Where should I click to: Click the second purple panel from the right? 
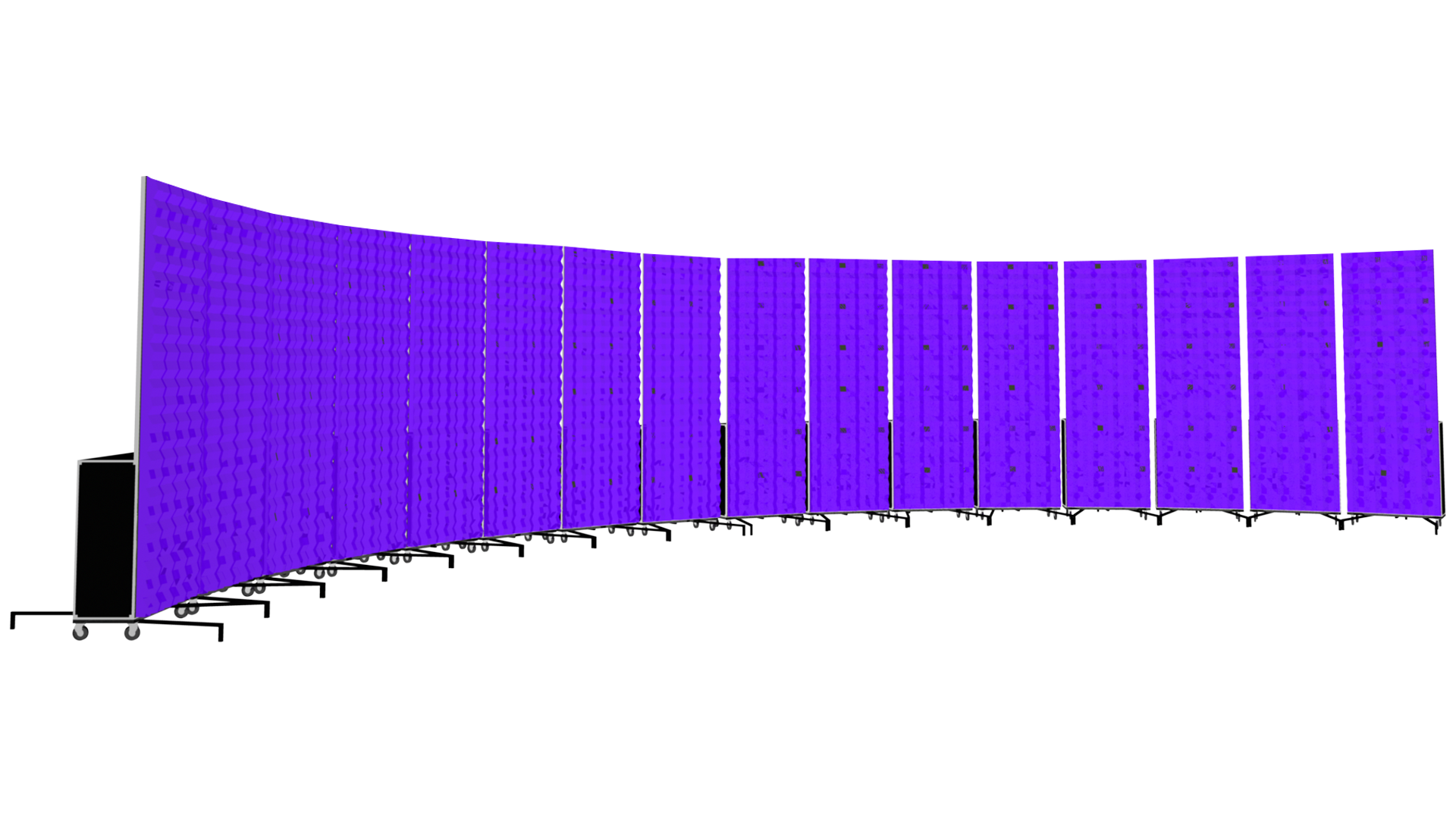click(x=1292, y=341)
